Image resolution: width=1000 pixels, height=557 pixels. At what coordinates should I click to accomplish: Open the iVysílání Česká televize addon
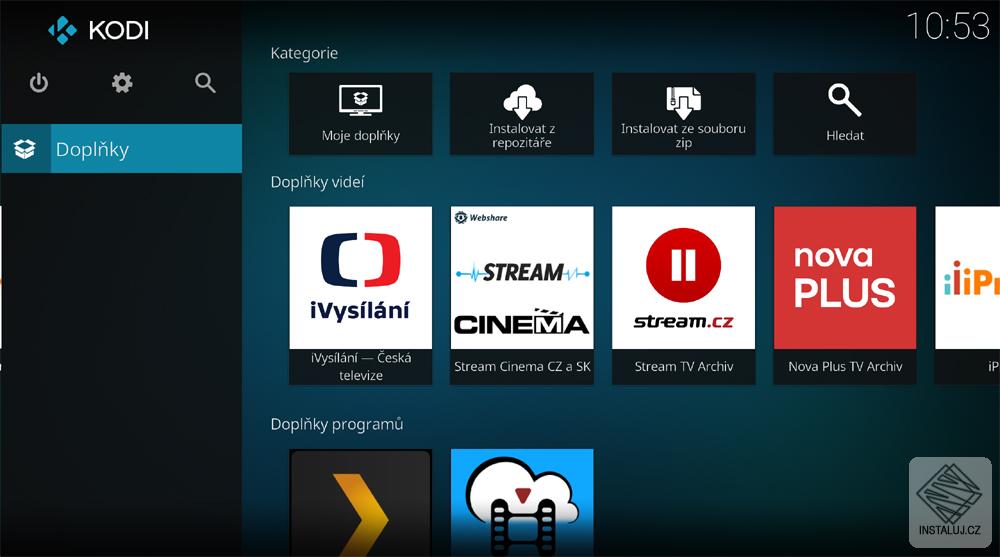tap(360, 295)
